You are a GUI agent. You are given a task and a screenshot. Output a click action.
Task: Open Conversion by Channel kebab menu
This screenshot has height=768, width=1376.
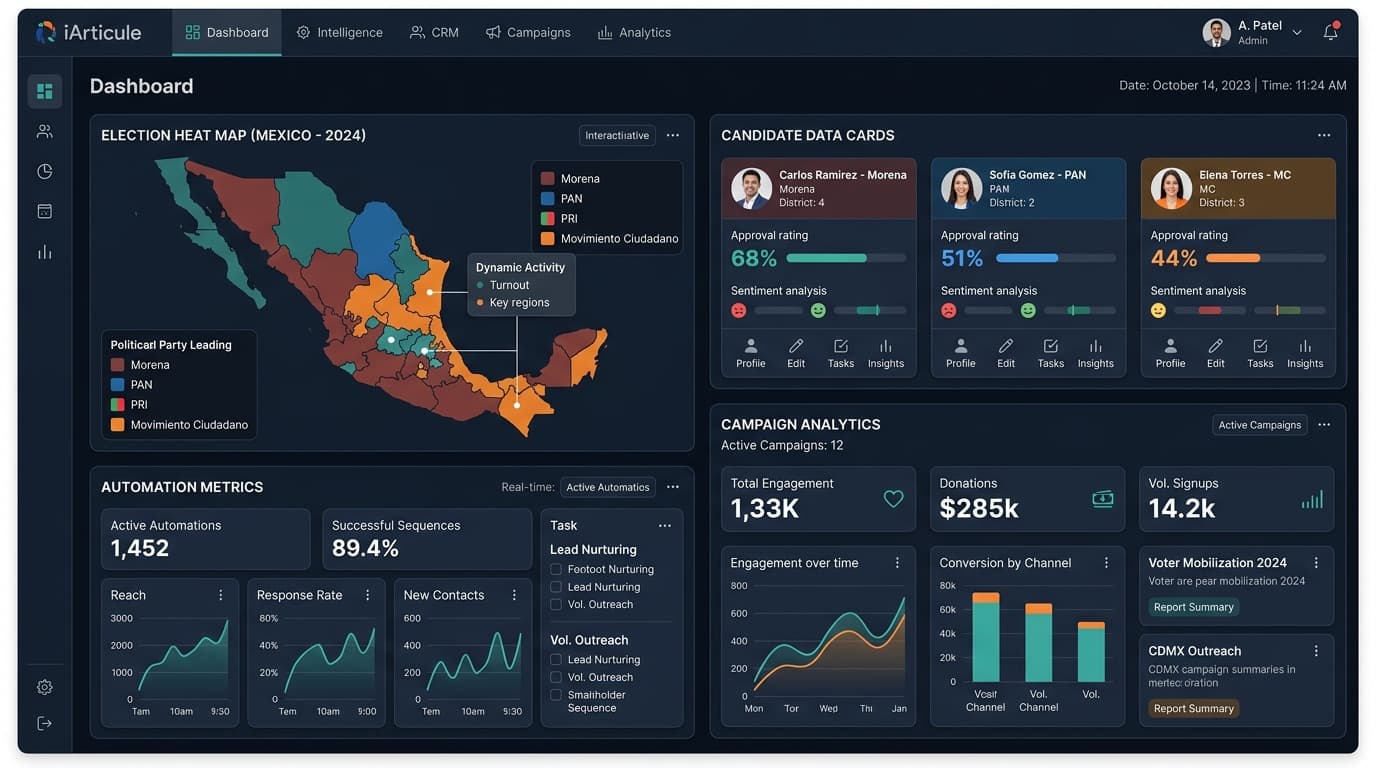coord(1106,563)
